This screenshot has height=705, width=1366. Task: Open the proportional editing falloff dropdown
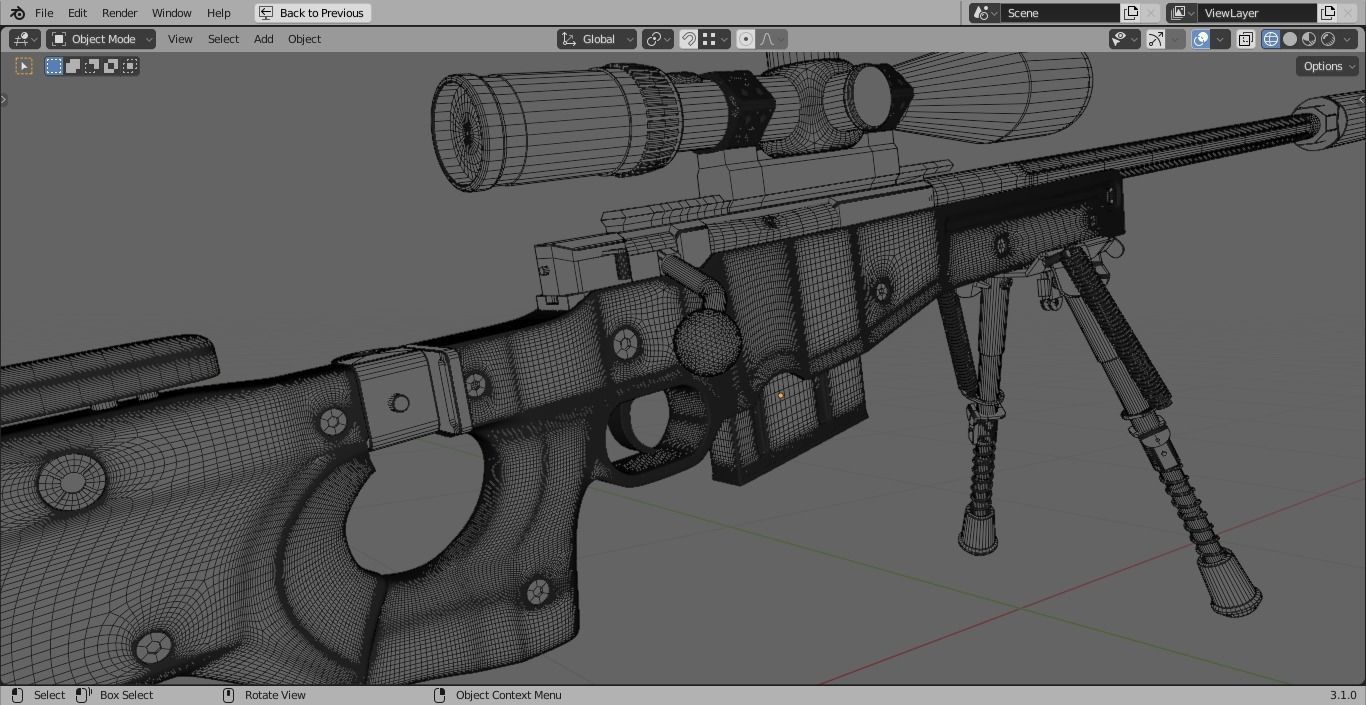[x=771, y=39]
